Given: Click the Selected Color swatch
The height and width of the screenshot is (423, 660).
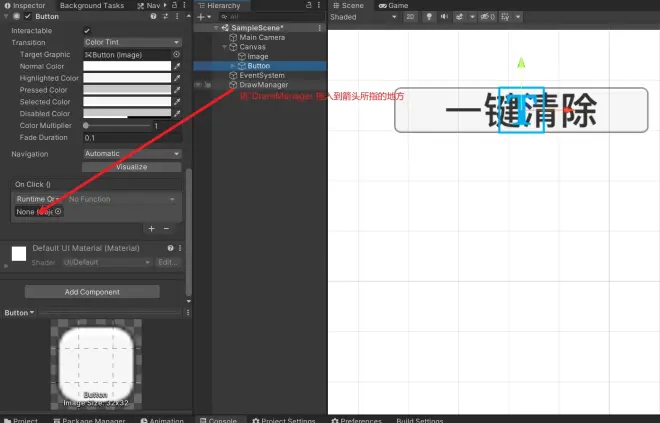Looking at the screenshot, I should tap(127, 101).
